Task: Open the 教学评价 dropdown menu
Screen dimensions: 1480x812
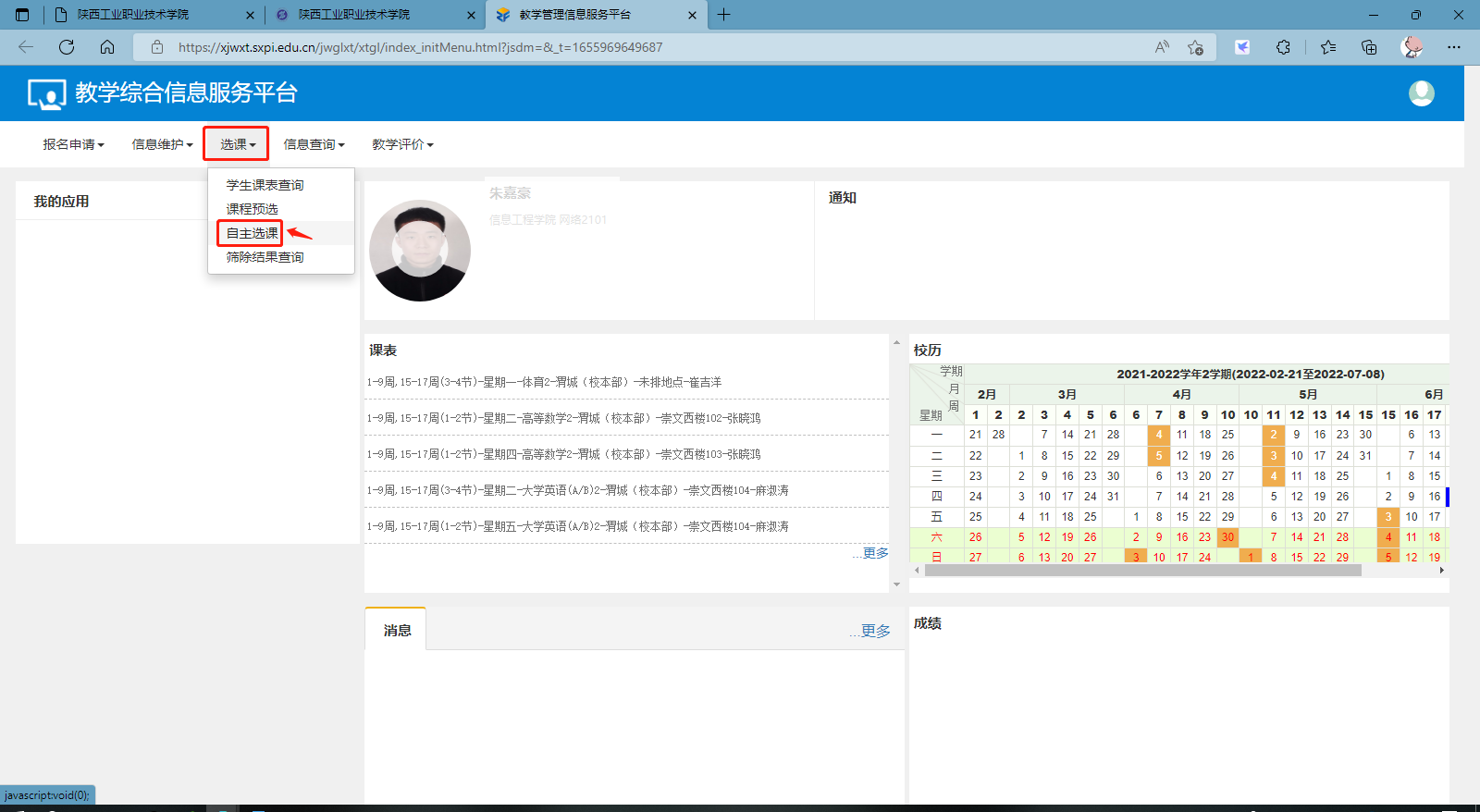Action: tap(402, 144)
